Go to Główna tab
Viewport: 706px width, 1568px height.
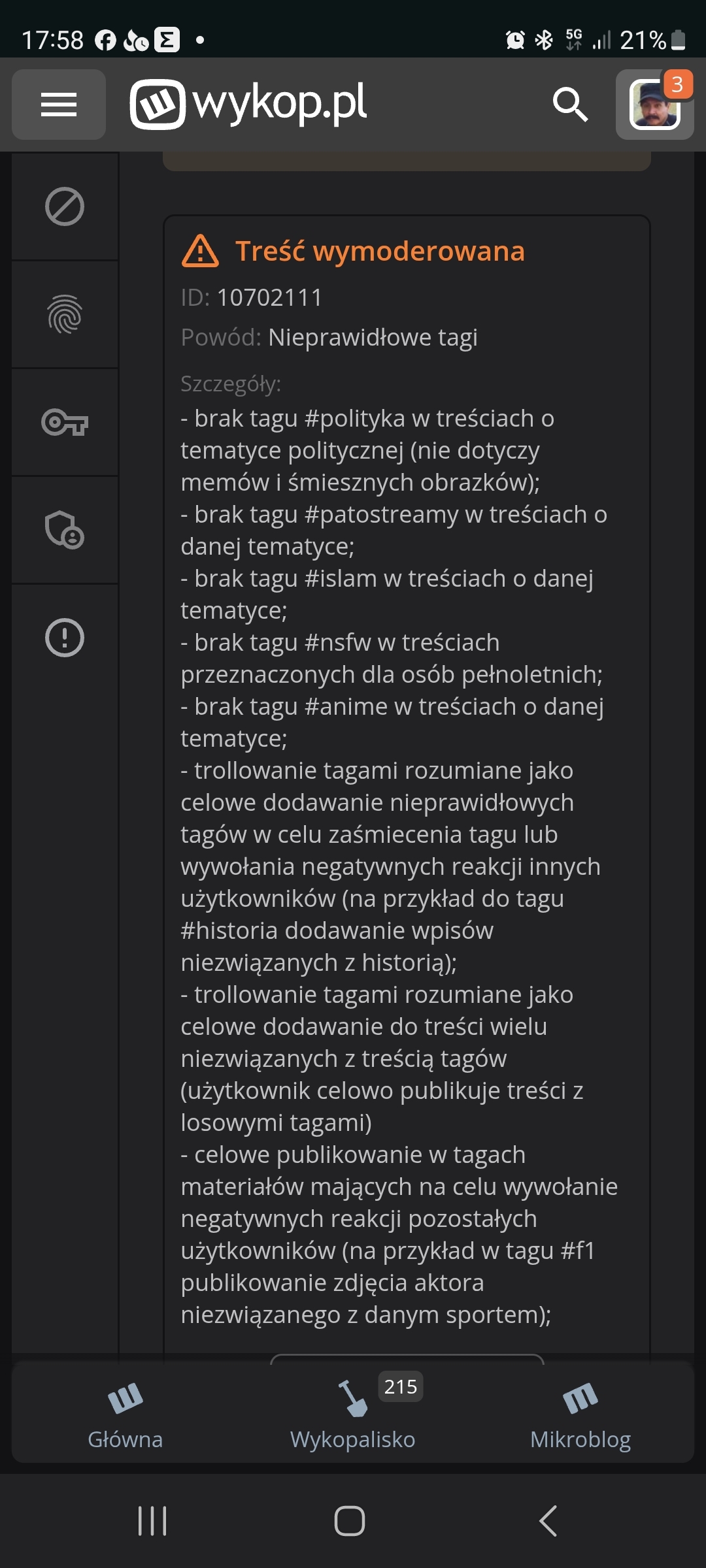click(x=125, y=1413)
